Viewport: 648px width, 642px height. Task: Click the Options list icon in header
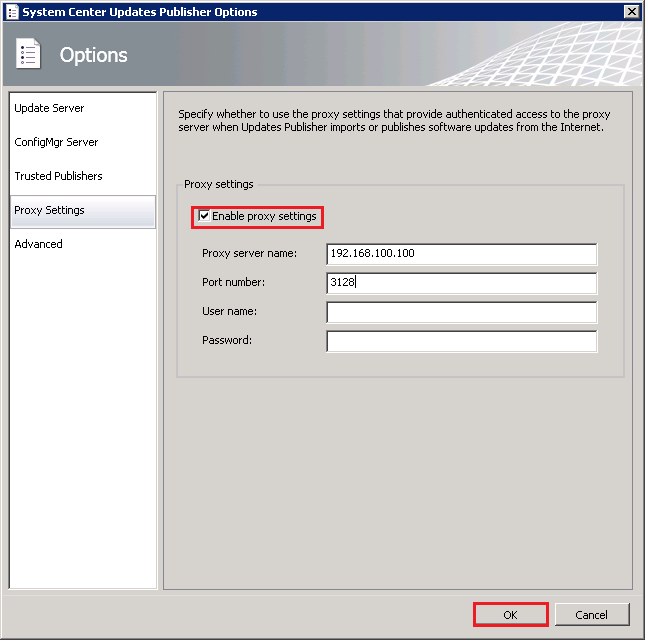coord(28,54)
